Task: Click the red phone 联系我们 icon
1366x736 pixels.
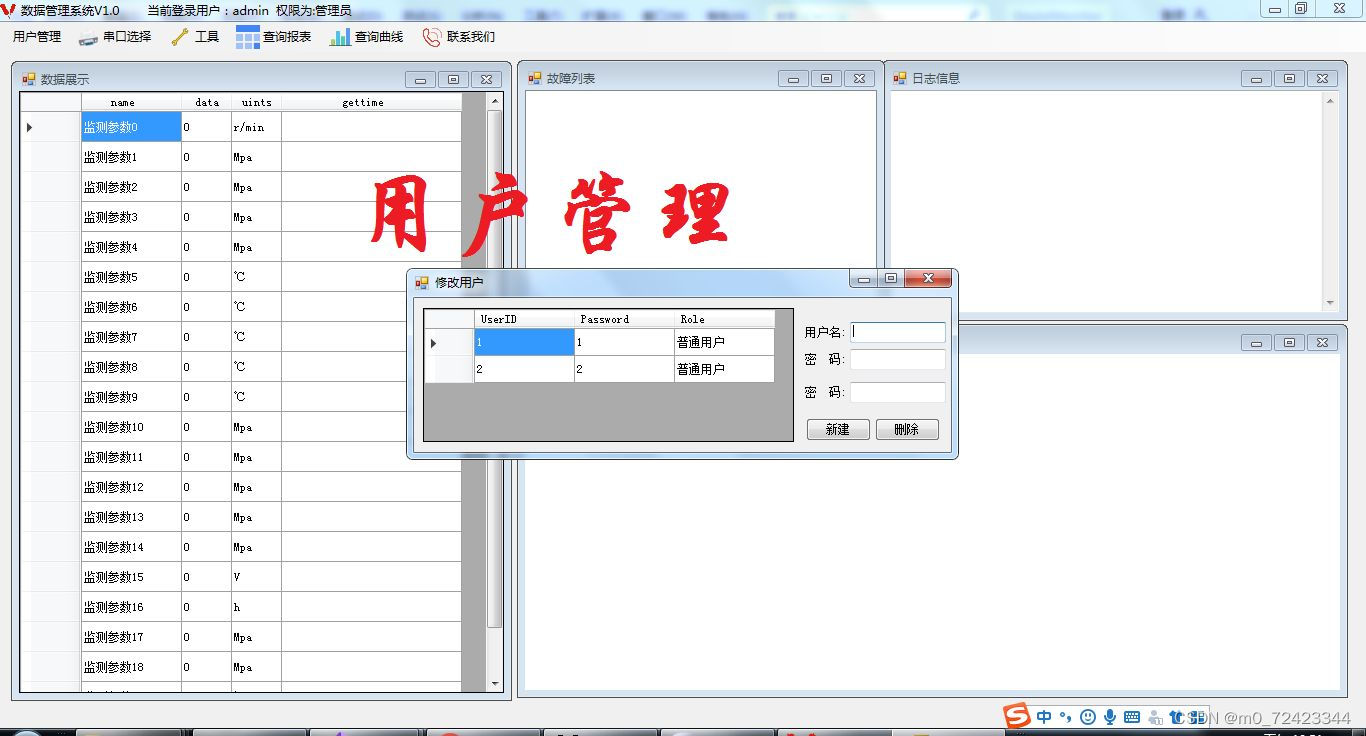Action: [x=430, y=36]
